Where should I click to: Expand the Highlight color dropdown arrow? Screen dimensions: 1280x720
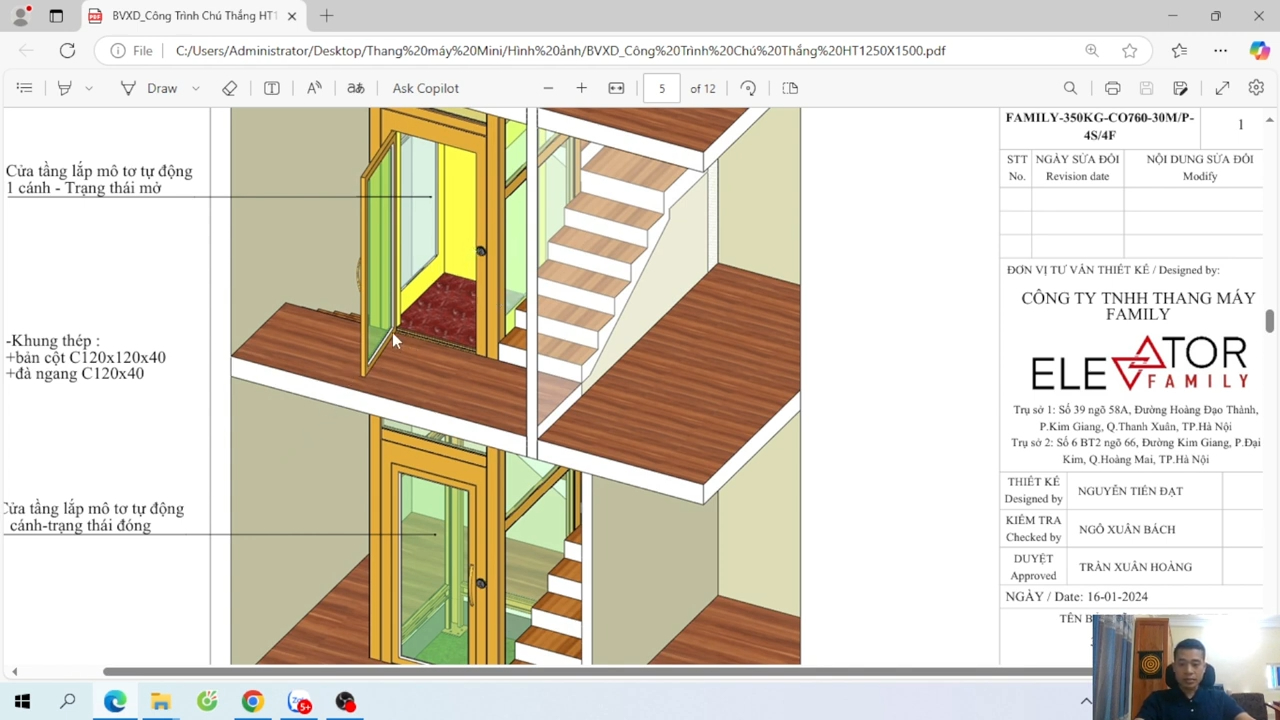89,88
